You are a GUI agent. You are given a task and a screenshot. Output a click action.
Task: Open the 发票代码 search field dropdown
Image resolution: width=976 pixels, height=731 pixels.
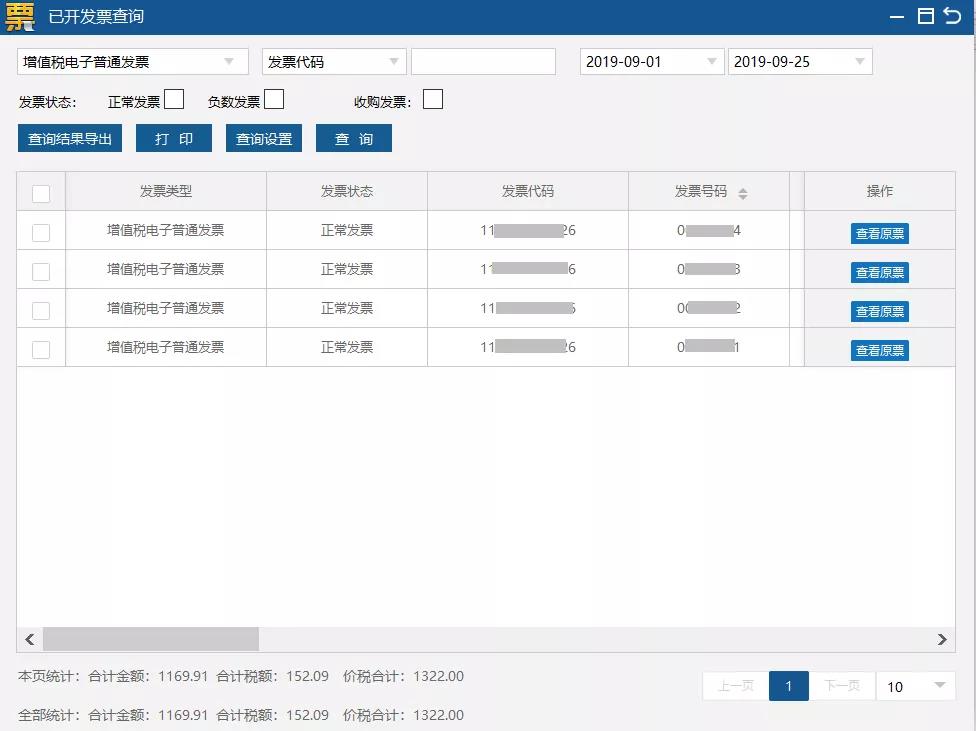(334, 62)
